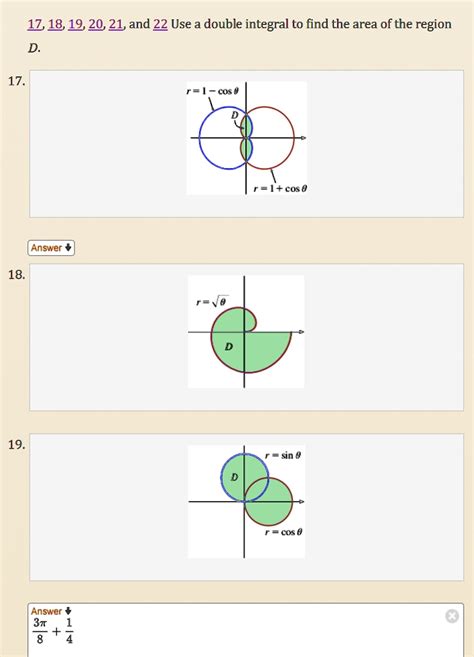Click the two-circle graph in problem 19

246,502
